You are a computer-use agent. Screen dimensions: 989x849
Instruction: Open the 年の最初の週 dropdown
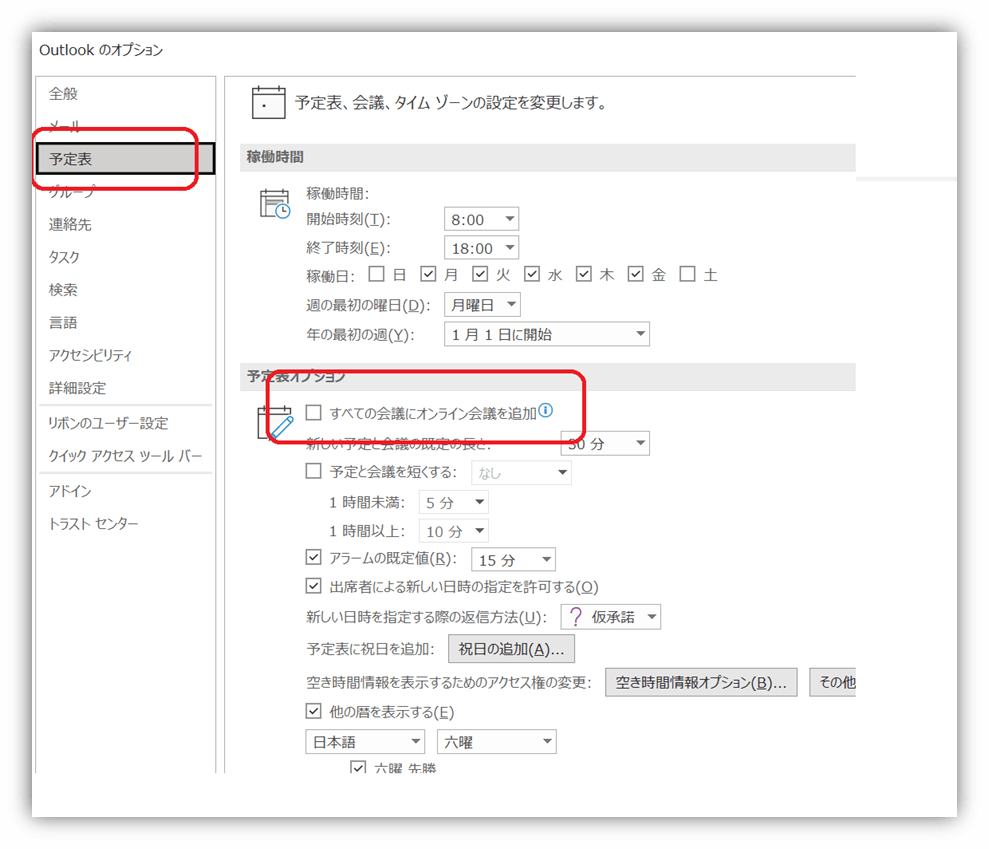(x=547, y=334)
